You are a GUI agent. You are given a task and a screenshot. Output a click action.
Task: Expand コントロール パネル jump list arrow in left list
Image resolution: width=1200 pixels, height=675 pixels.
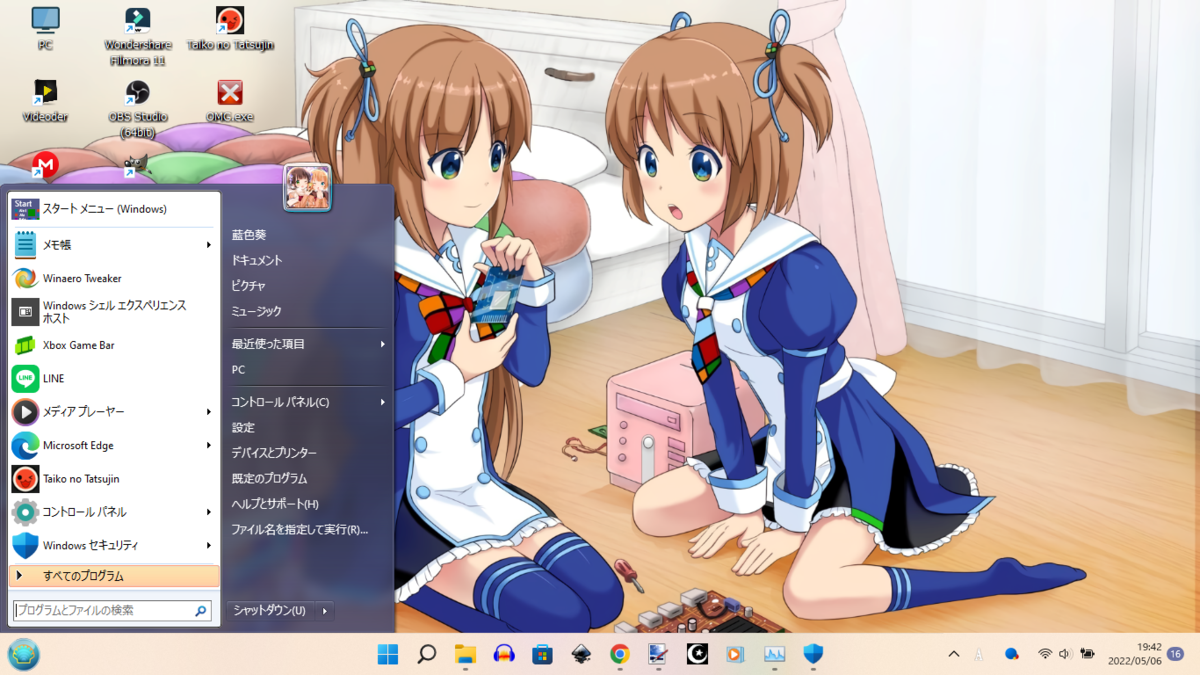pos(209,511)
